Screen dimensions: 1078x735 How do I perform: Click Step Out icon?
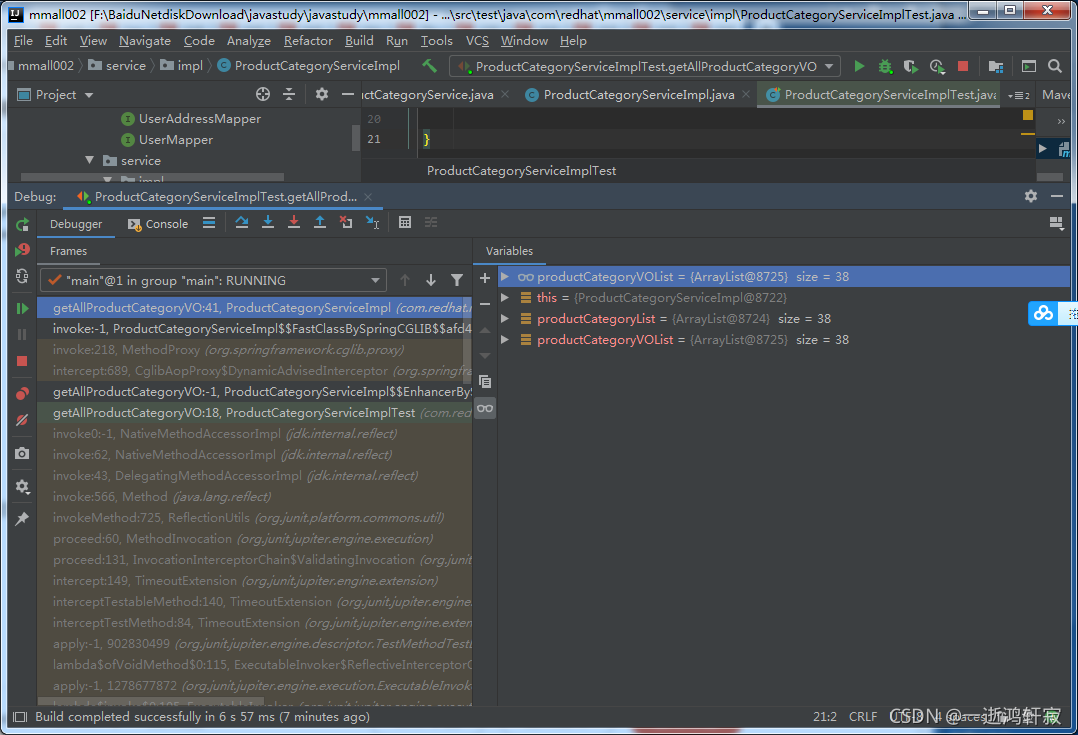coord(320,222)
